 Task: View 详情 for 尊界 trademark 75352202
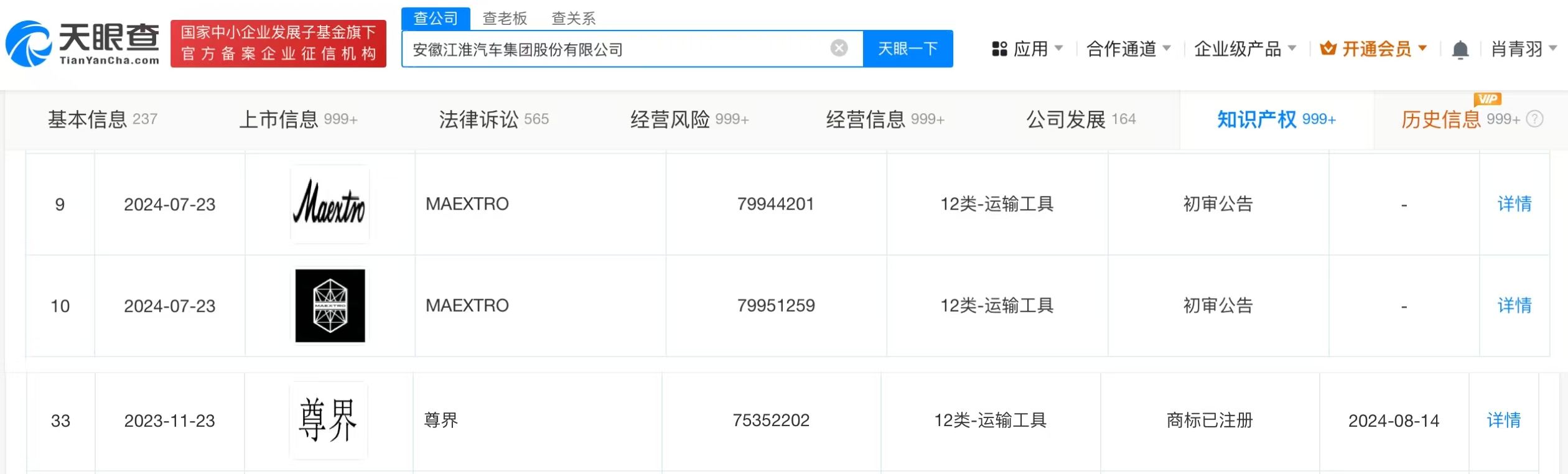click(1504, 421)
